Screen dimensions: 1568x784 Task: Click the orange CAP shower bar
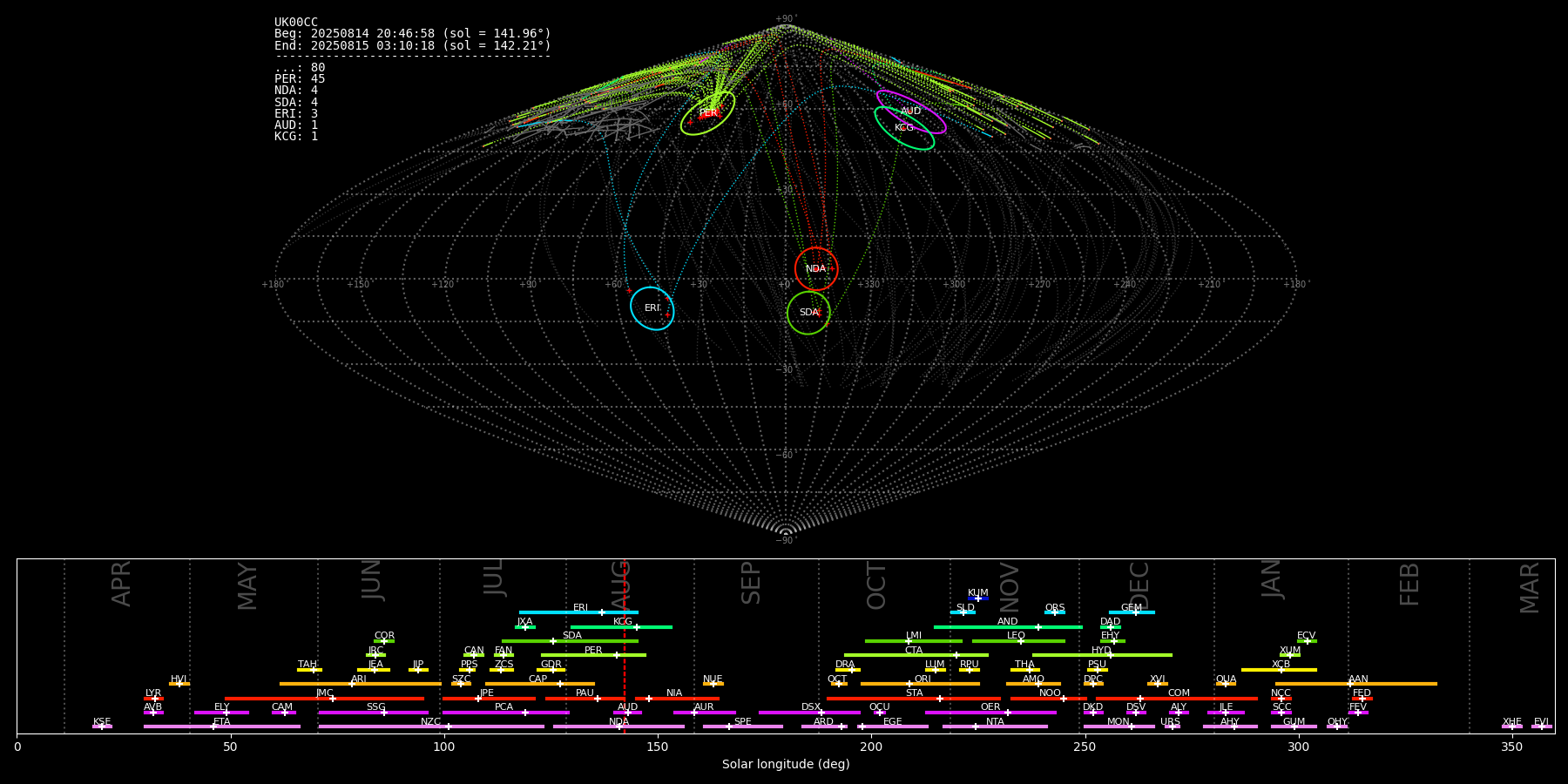pyautogui.click(x=540, y=684)
